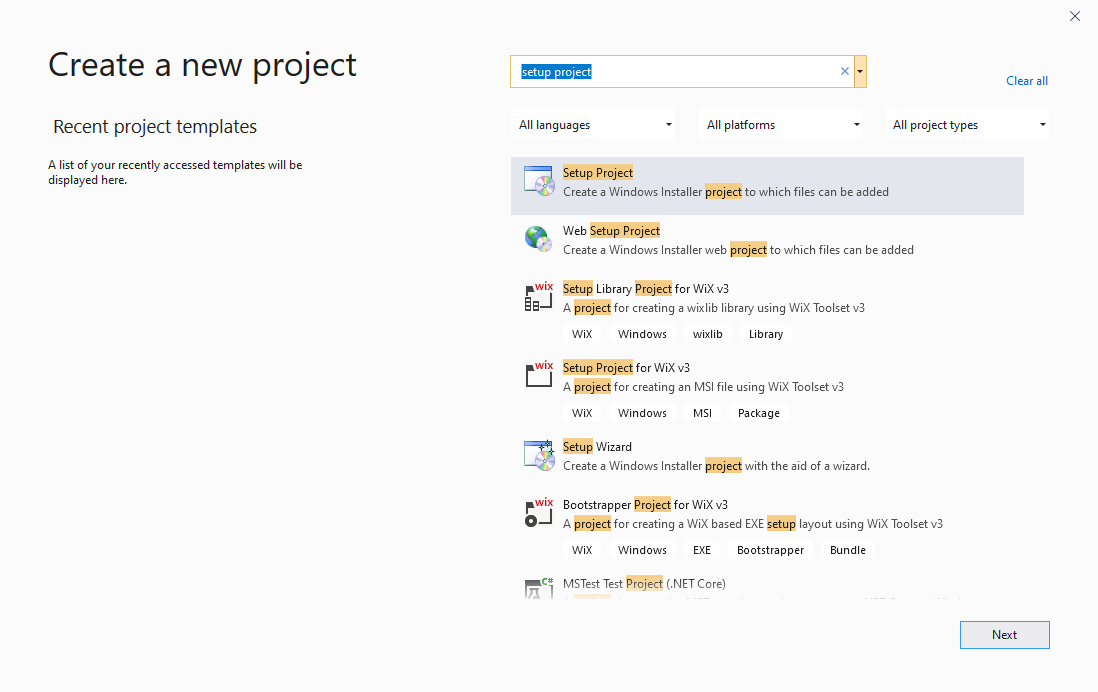Open the search history dropdown arrow
The image size is (1098, 692).
[860, 71]
